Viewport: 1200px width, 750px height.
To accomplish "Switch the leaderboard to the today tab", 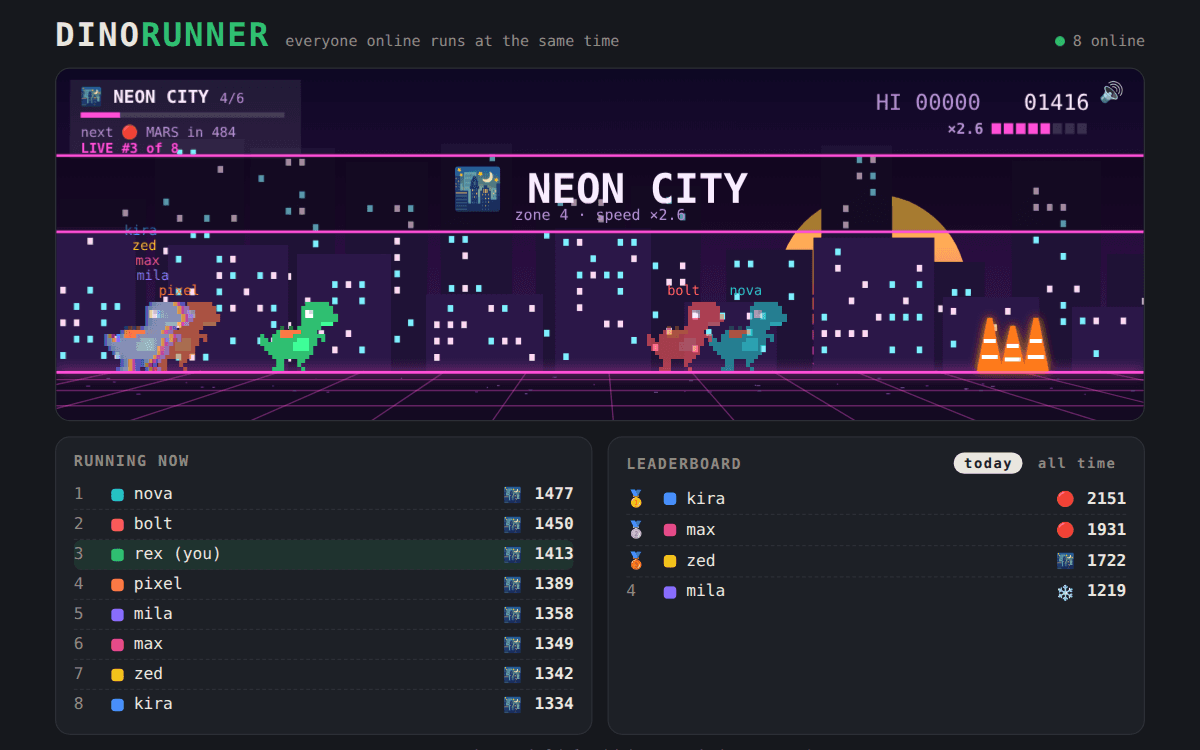I will pyautogui.click(x=988, y=463).
